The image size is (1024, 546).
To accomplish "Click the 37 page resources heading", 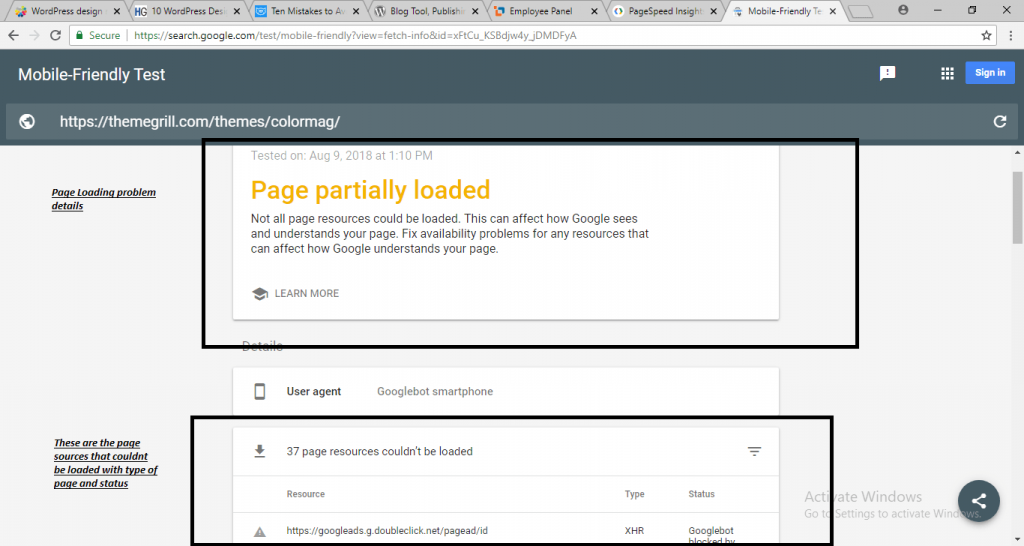I will coord(379,451).
